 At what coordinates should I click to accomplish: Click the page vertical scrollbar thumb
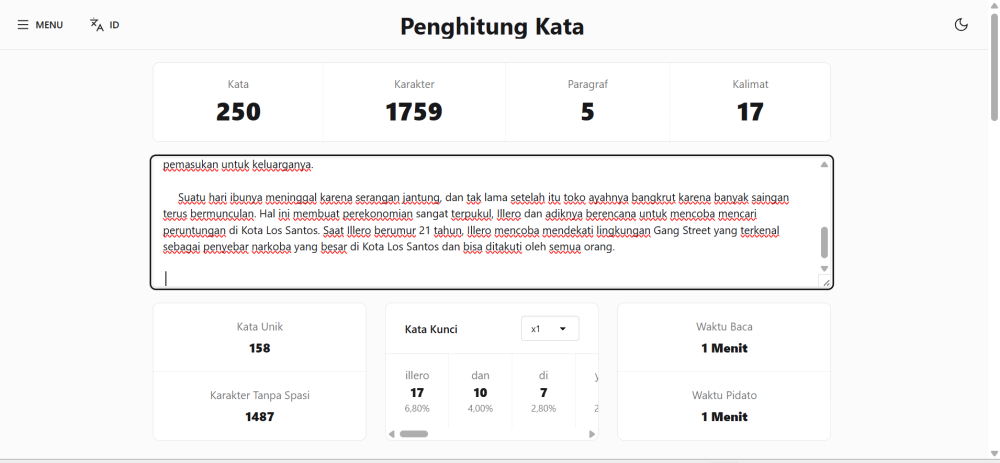[x=994, y=67]
